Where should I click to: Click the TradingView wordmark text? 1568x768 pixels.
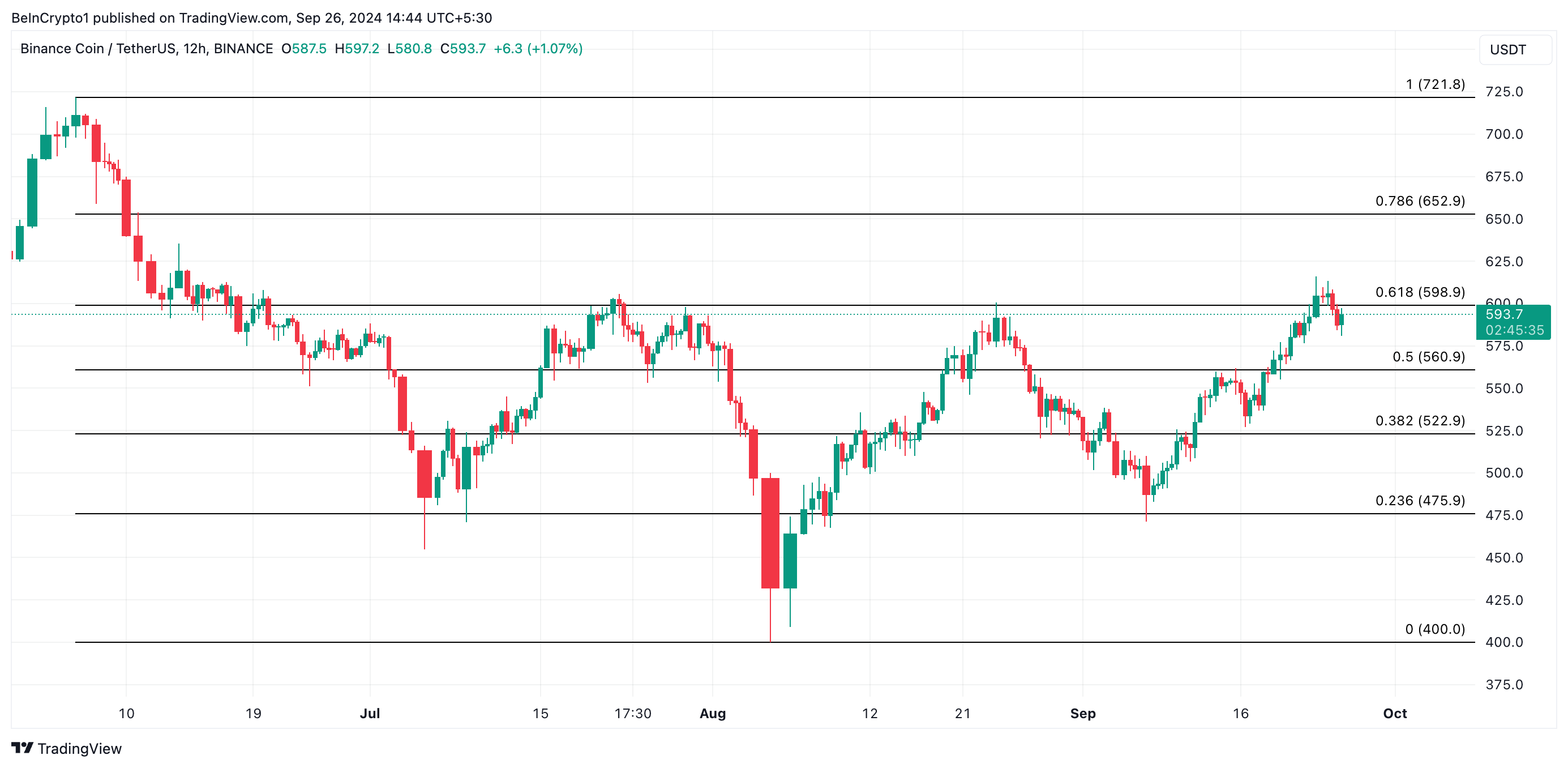point(79,749)
